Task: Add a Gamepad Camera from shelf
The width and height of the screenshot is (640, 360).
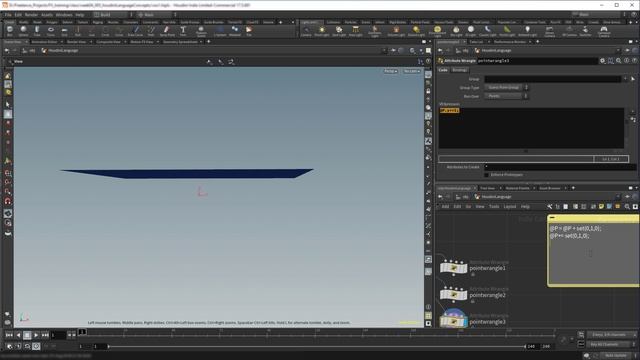Action: click(604, 31)
